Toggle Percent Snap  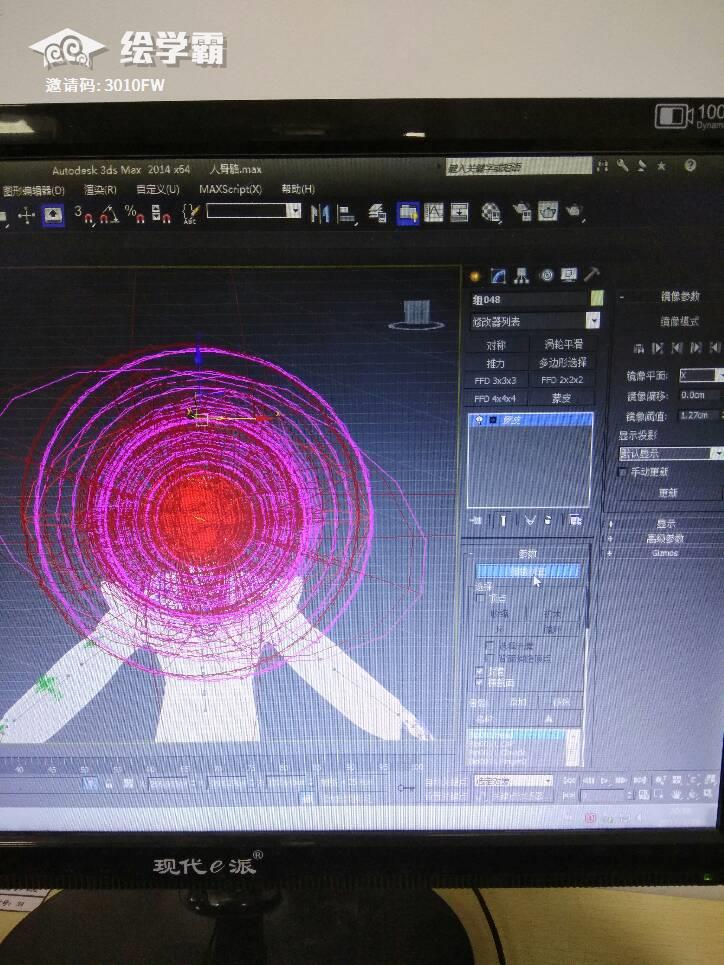(134, 214)
